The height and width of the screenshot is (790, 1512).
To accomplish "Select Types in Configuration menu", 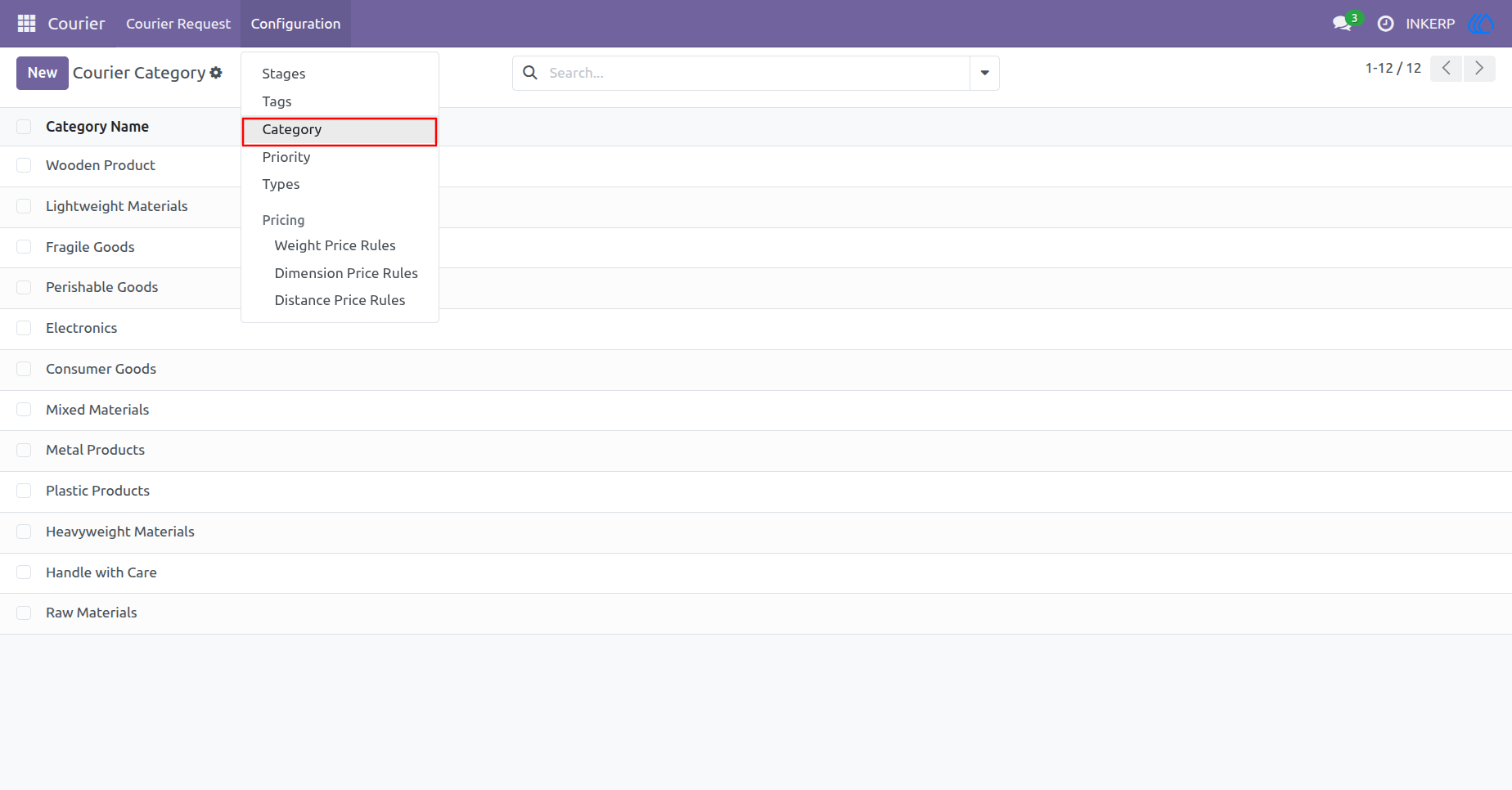I will click(340, 184).
